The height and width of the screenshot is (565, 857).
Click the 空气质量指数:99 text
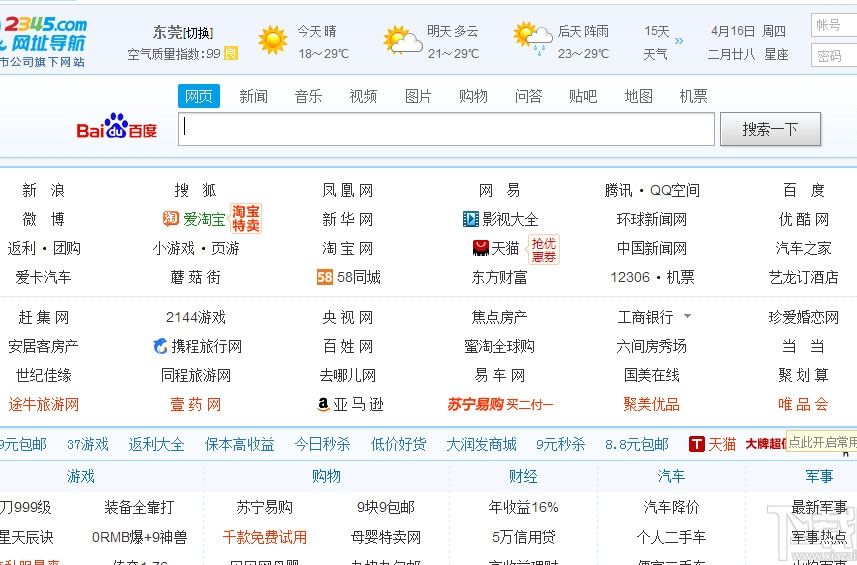tap(174, 54)
